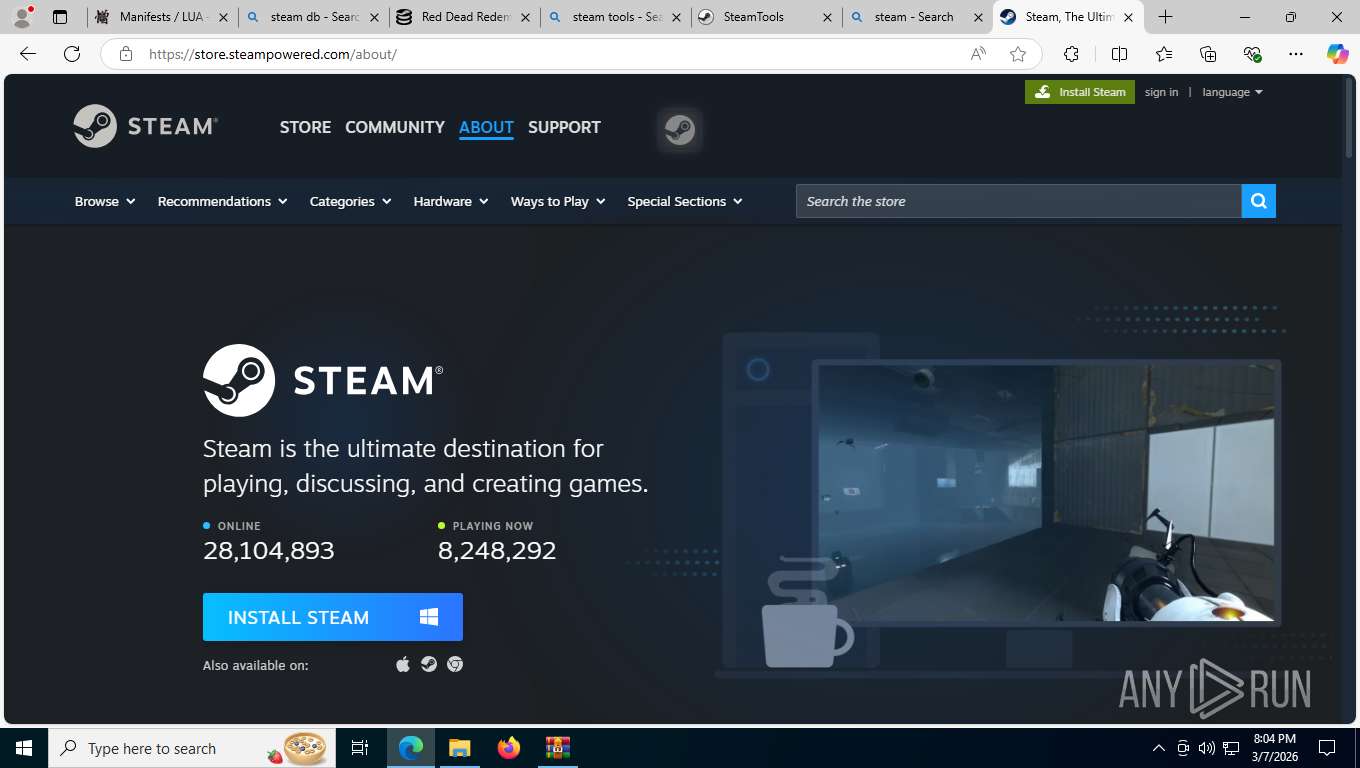Open the Extensions puzzle icon

1072,54
